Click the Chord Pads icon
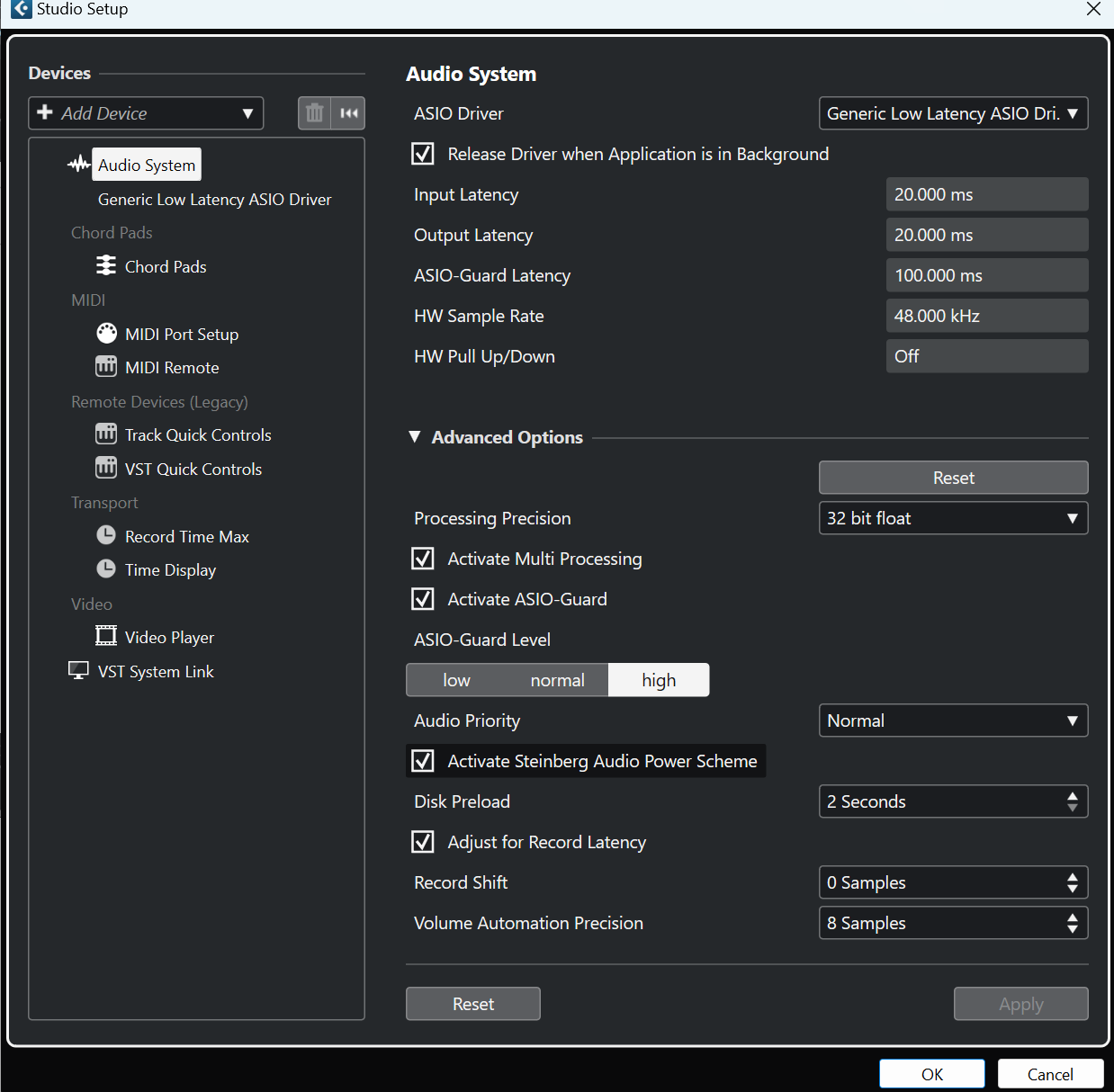 pos(106,265)
